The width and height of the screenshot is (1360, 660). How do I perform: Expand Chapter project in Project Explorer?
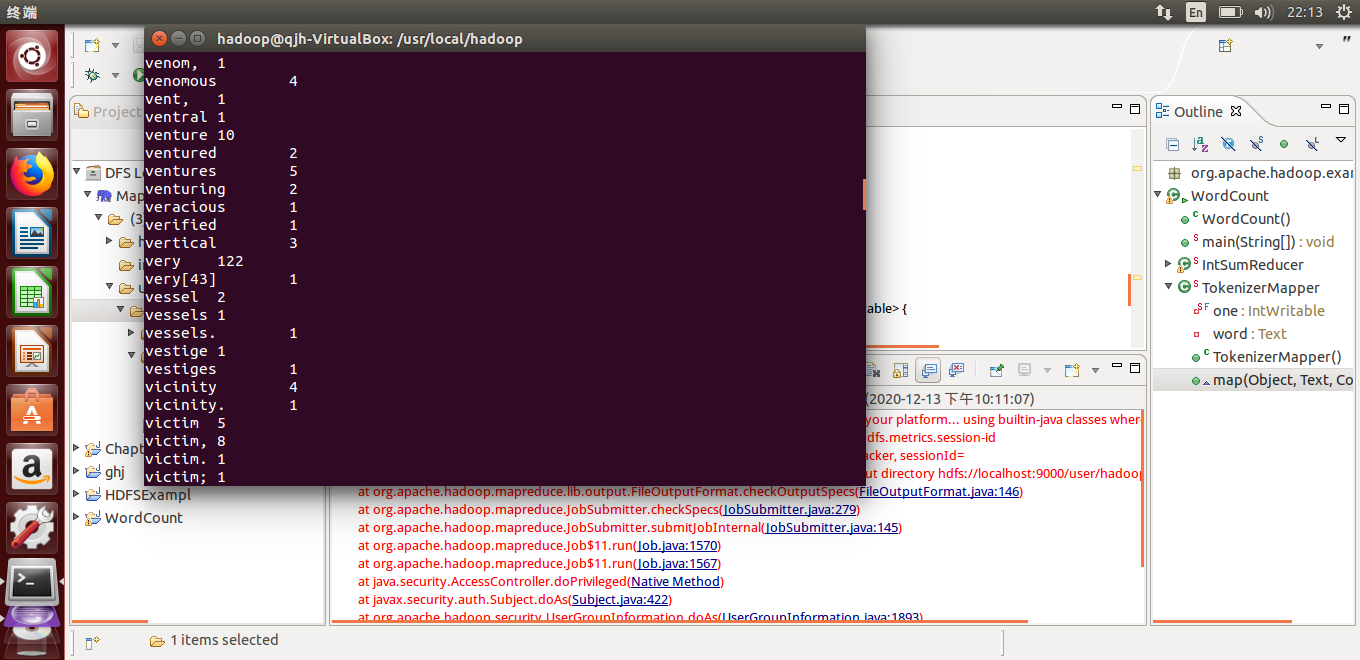point(77,448)
